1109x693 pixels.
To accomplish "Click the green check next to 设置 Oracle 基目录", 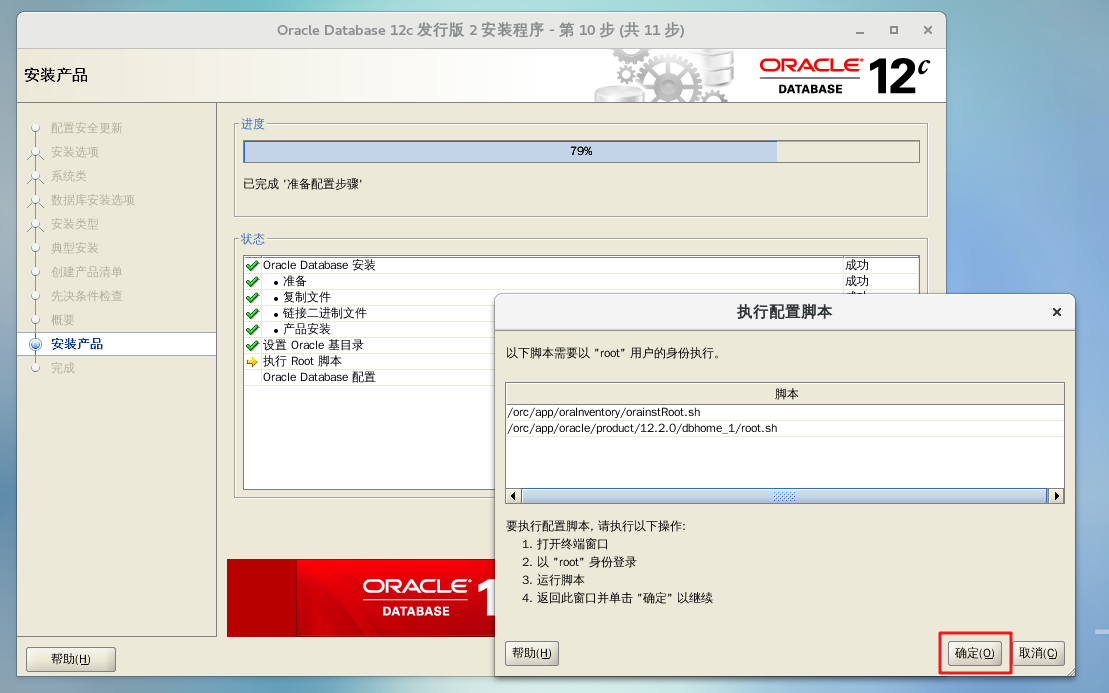I will pyautogui.click(x=252, y=346).
